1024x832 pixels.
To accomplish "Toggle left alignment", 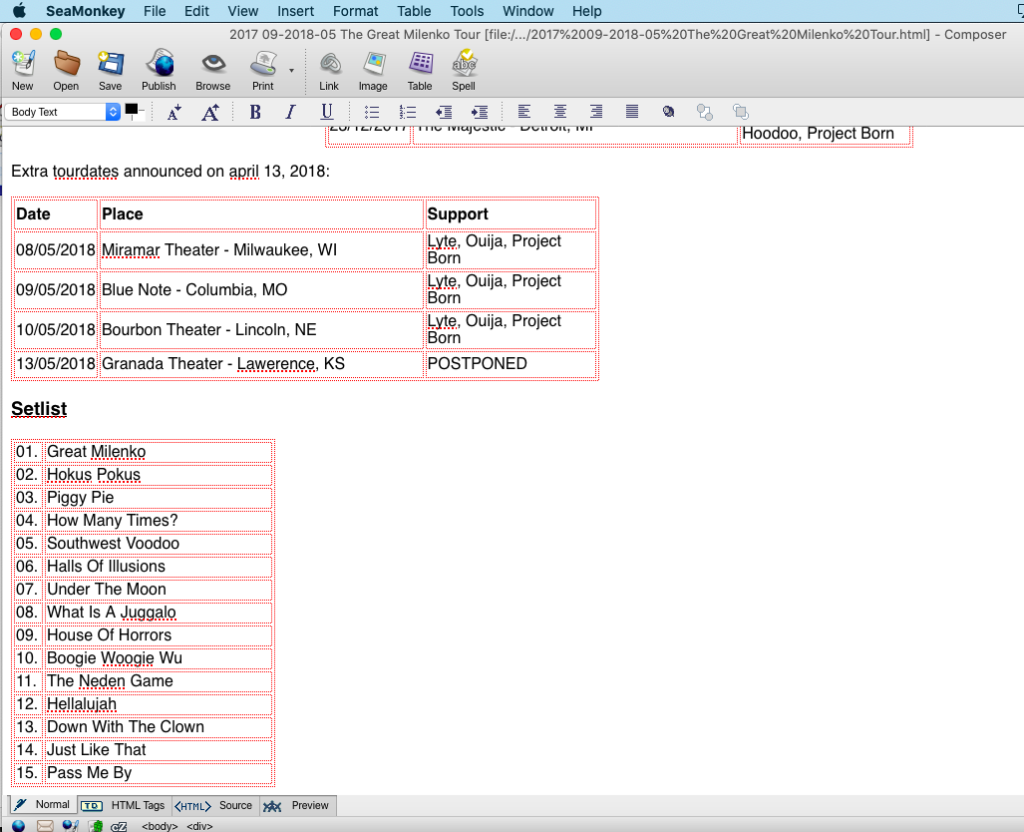I will [x=524, y=112].
